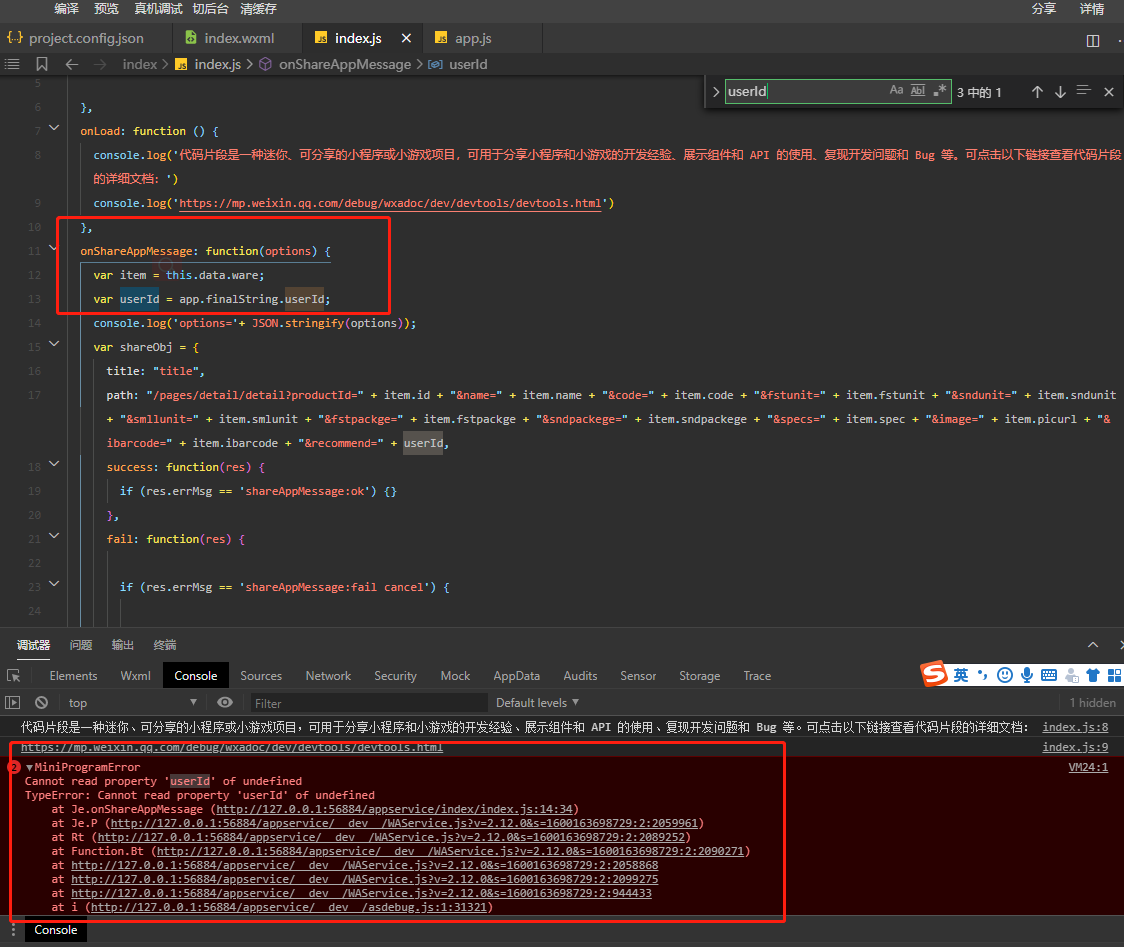Select the inspect element picker icon
The width and height of the screenshot is (1124, 947).
tap(13, 675)
